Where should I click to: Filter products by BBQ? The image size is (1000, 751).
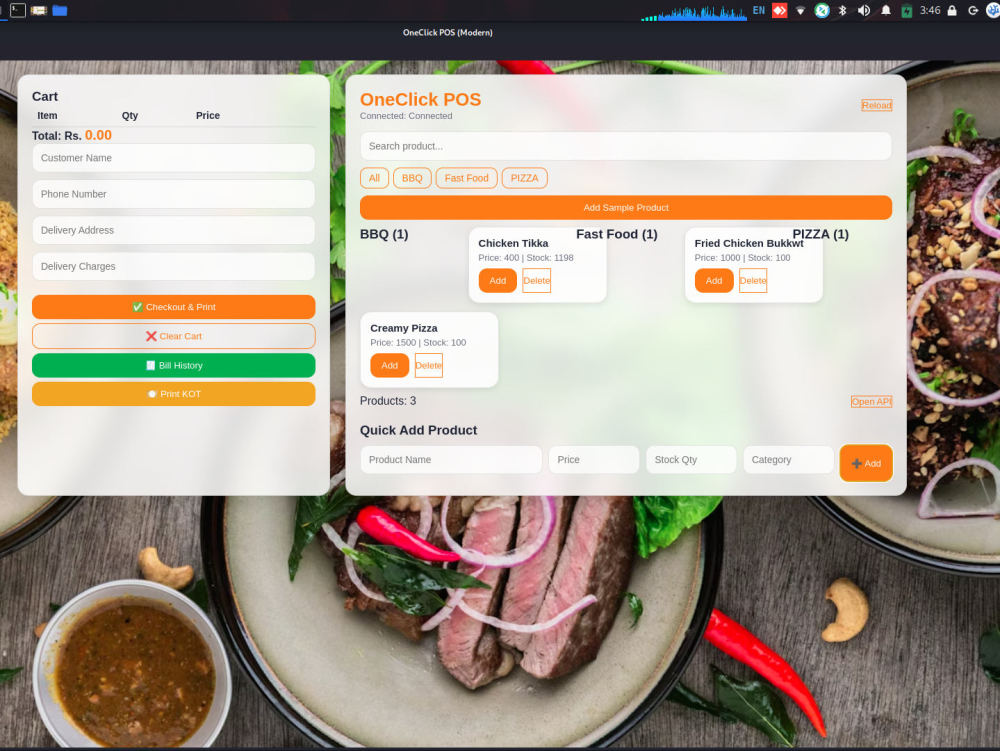pos(412,178)
